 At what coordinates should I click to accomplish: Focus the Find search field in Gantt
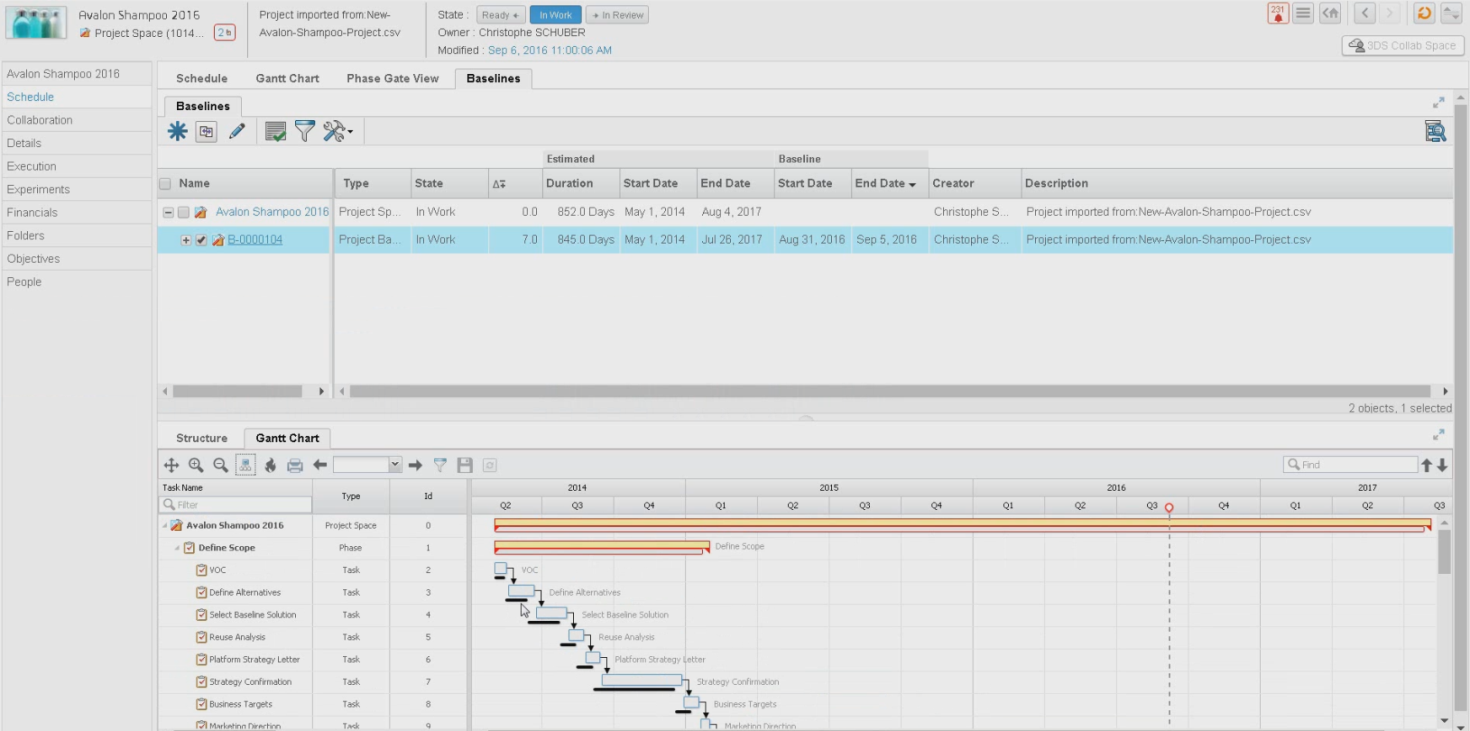point(1350,465)
